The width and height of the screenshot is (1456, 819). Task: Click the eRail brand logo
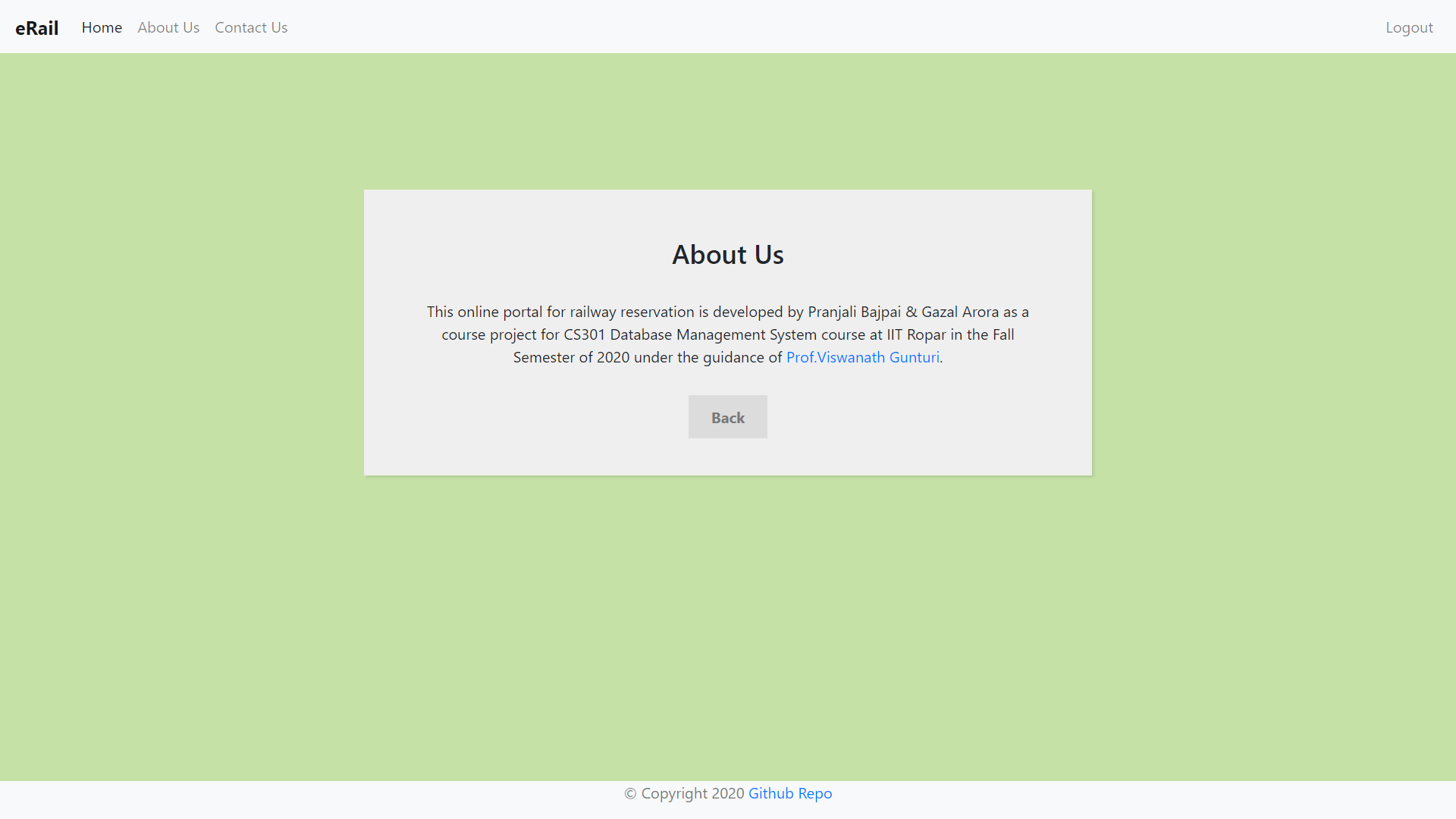36,28
